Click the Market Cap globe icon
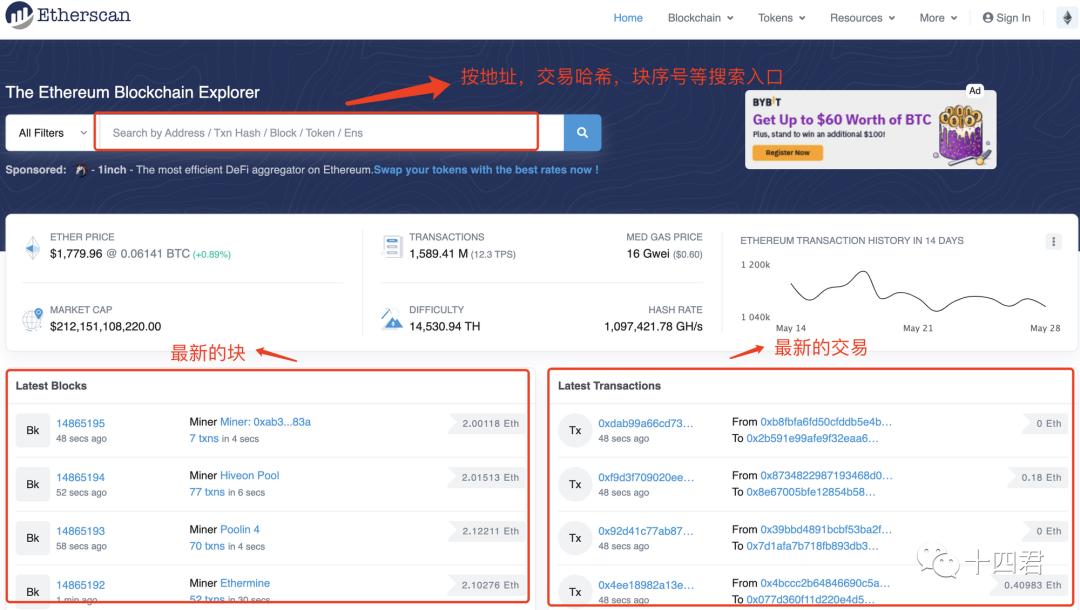The image size is (1080, 610). (x=32, y=319)
